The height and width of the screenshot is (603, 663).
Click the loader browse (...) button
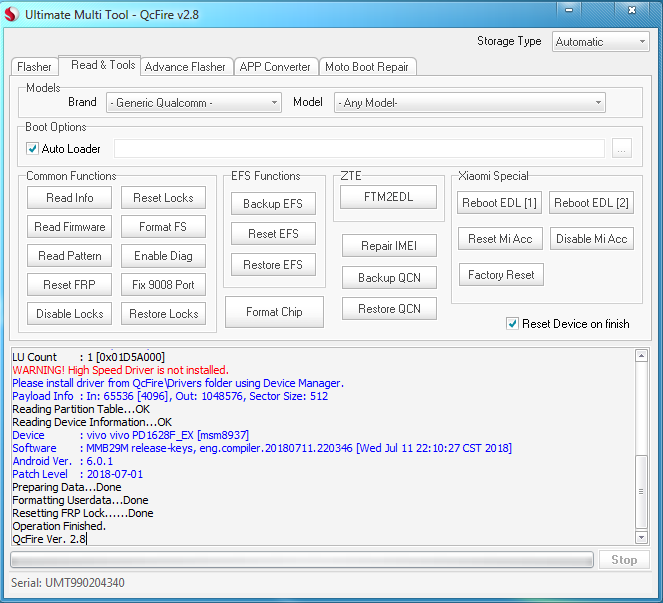622,148
